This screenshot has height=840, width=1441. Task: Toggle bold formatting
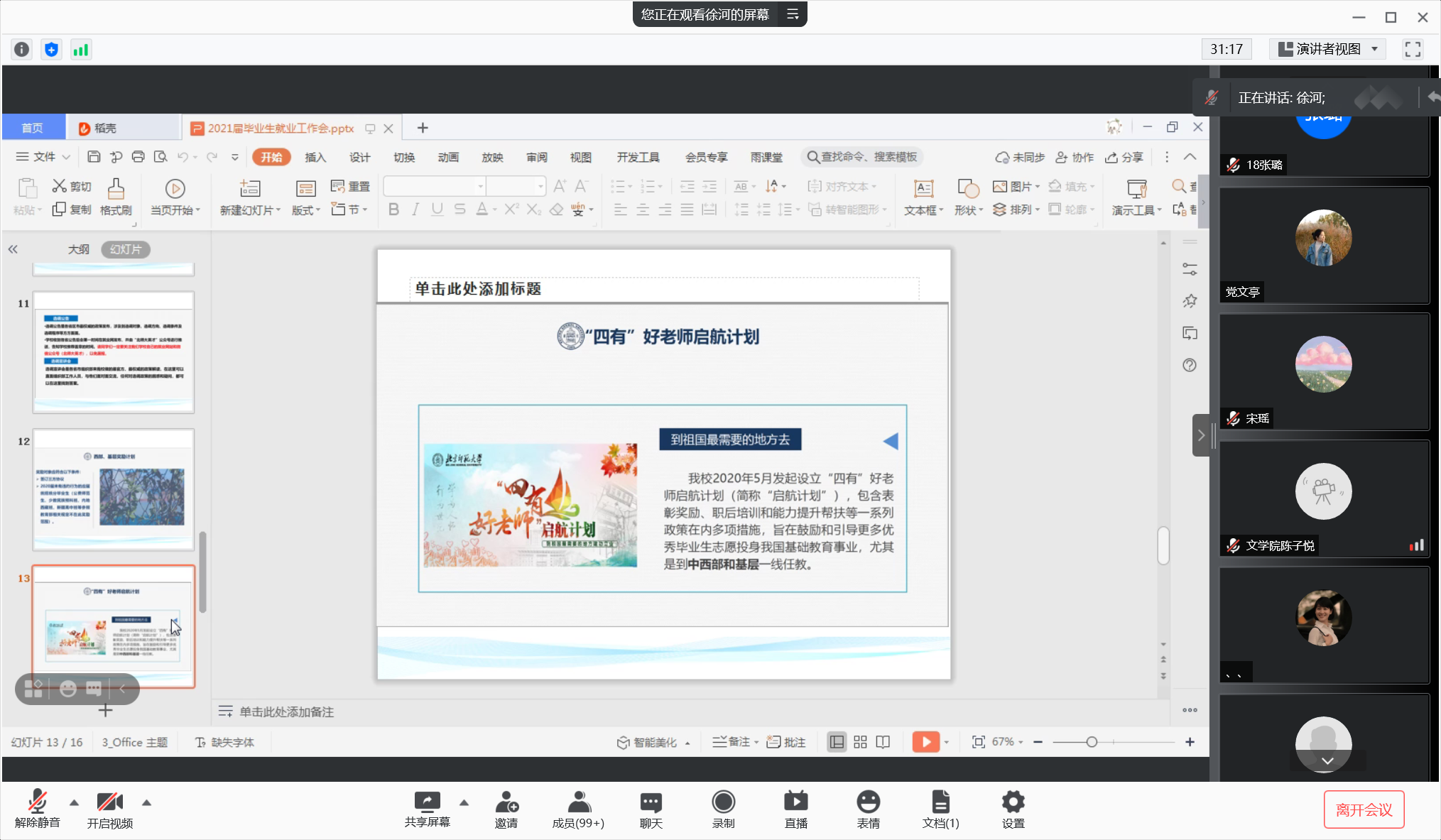point(393,209)
